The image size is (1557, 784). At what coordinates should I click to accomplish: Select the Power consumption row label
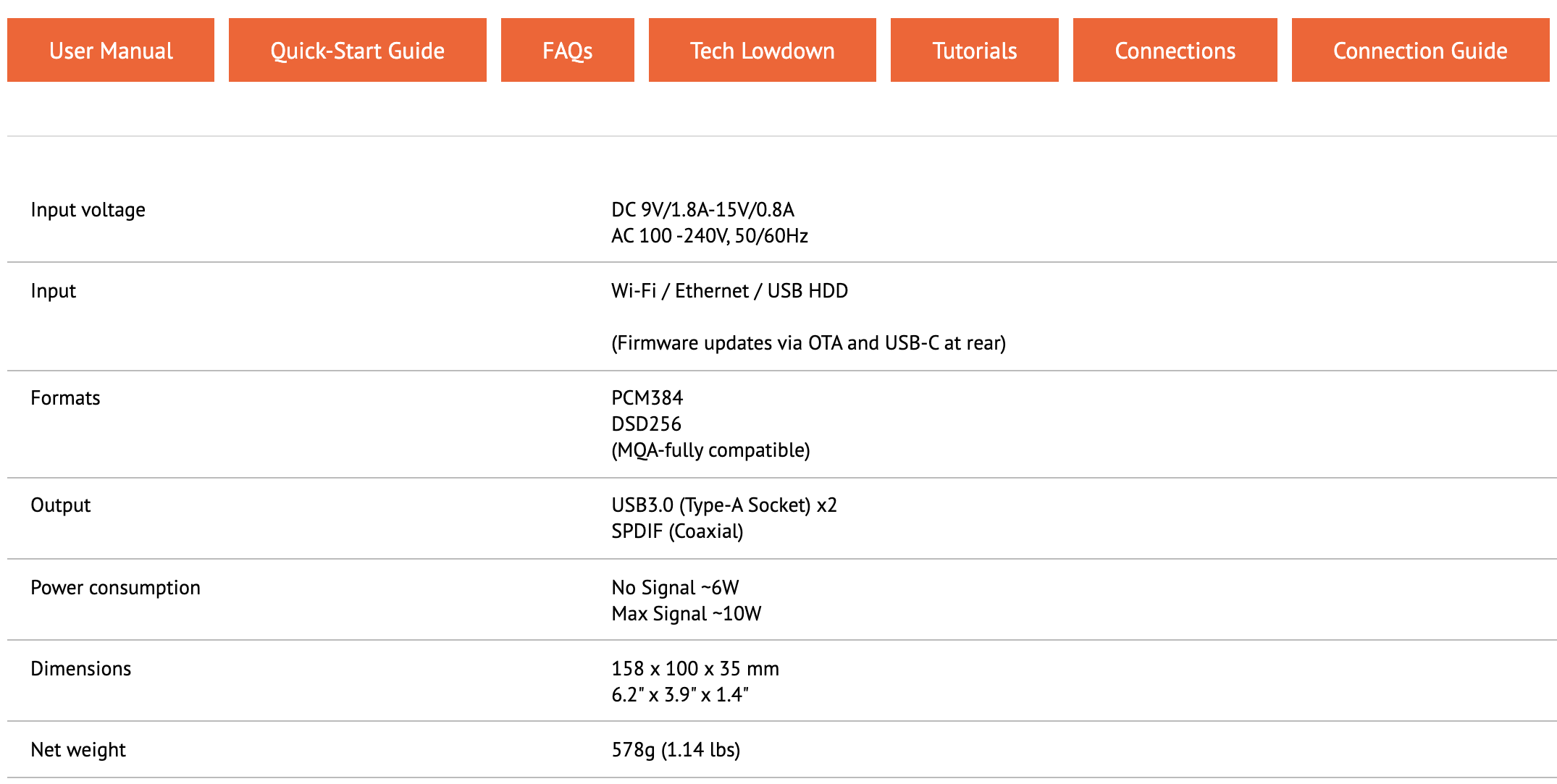point(116,588)
